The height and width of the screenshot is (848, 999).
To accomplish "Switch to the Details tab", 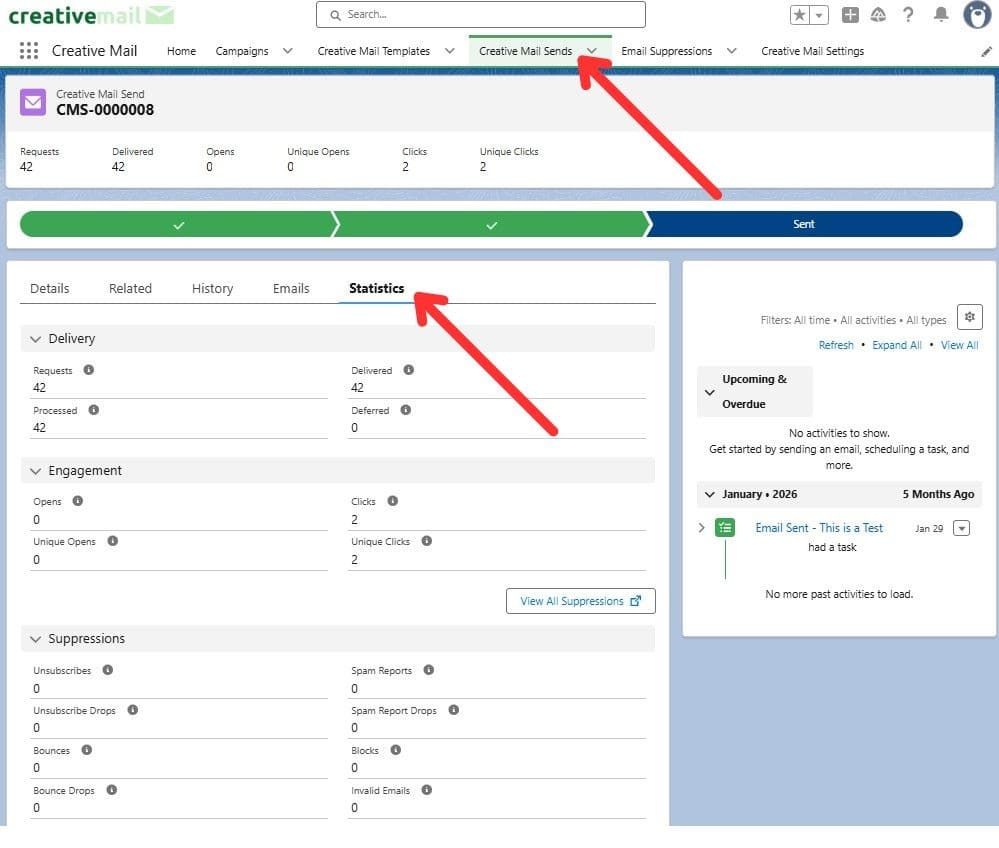I will tap(50, 289).
